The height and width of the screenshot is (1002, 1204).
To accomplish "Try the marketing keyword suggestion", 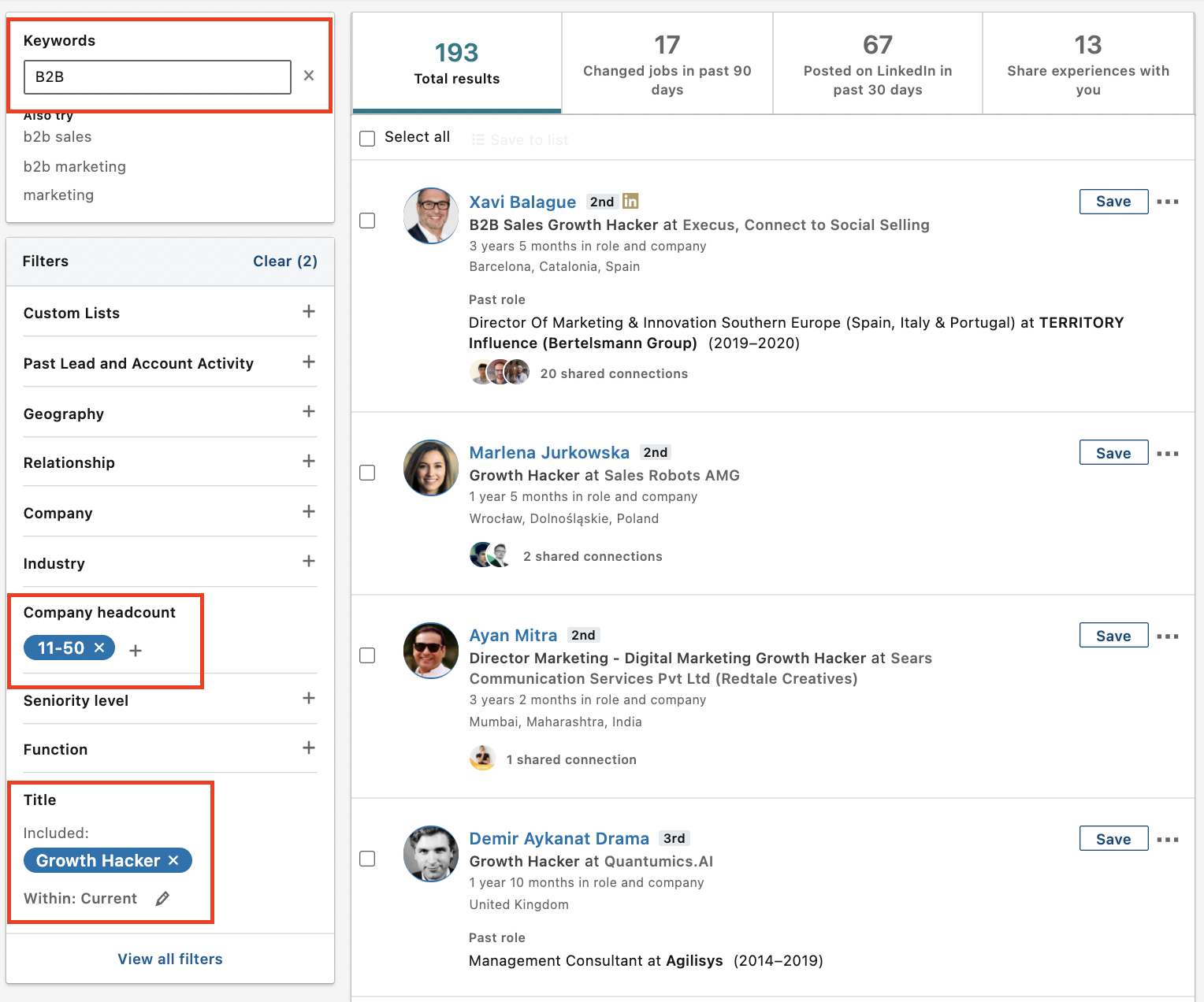I will click(x=58, y=195).
